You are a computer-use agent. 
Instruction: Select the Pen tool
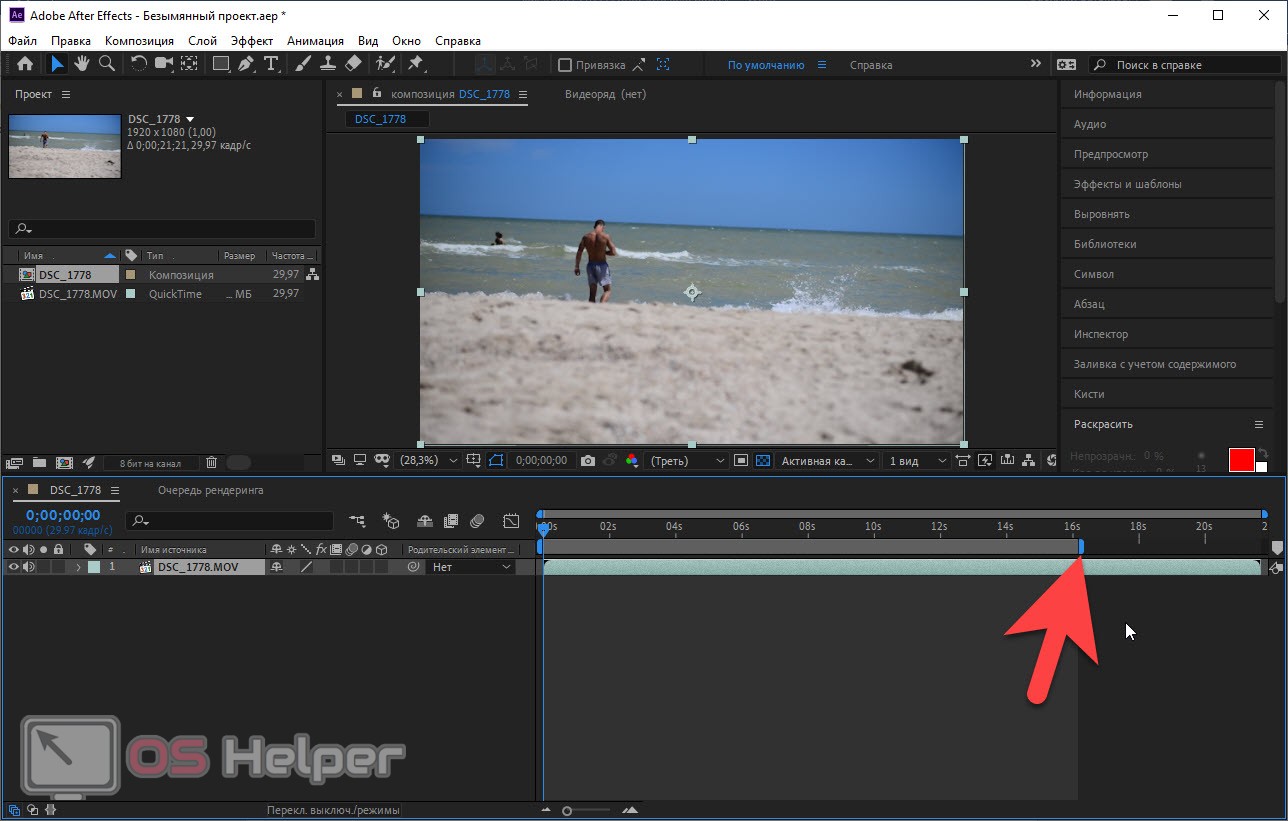247,64
